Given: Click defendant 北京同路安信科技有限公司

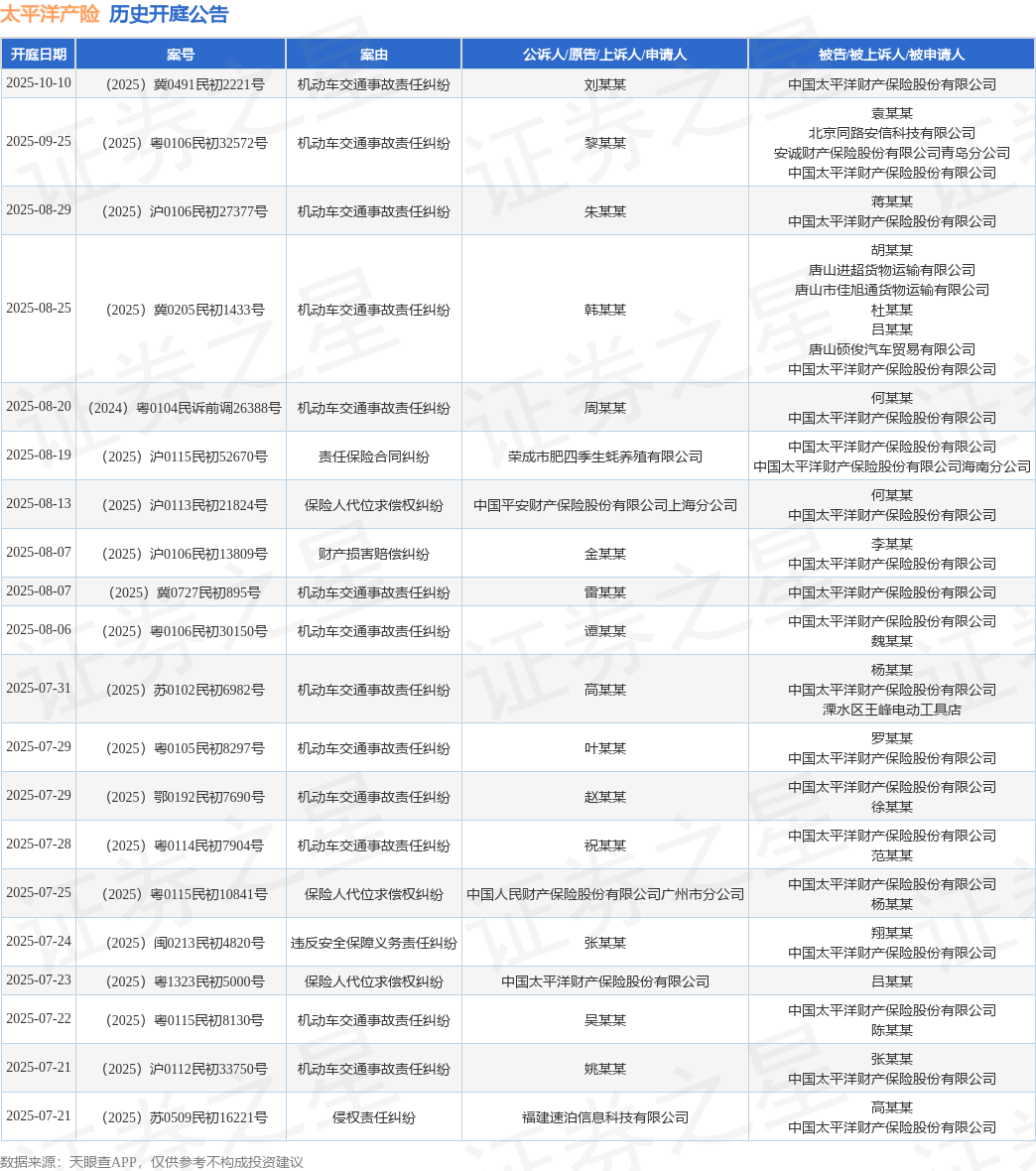Looking at the screenshot, I should [892, 133].
